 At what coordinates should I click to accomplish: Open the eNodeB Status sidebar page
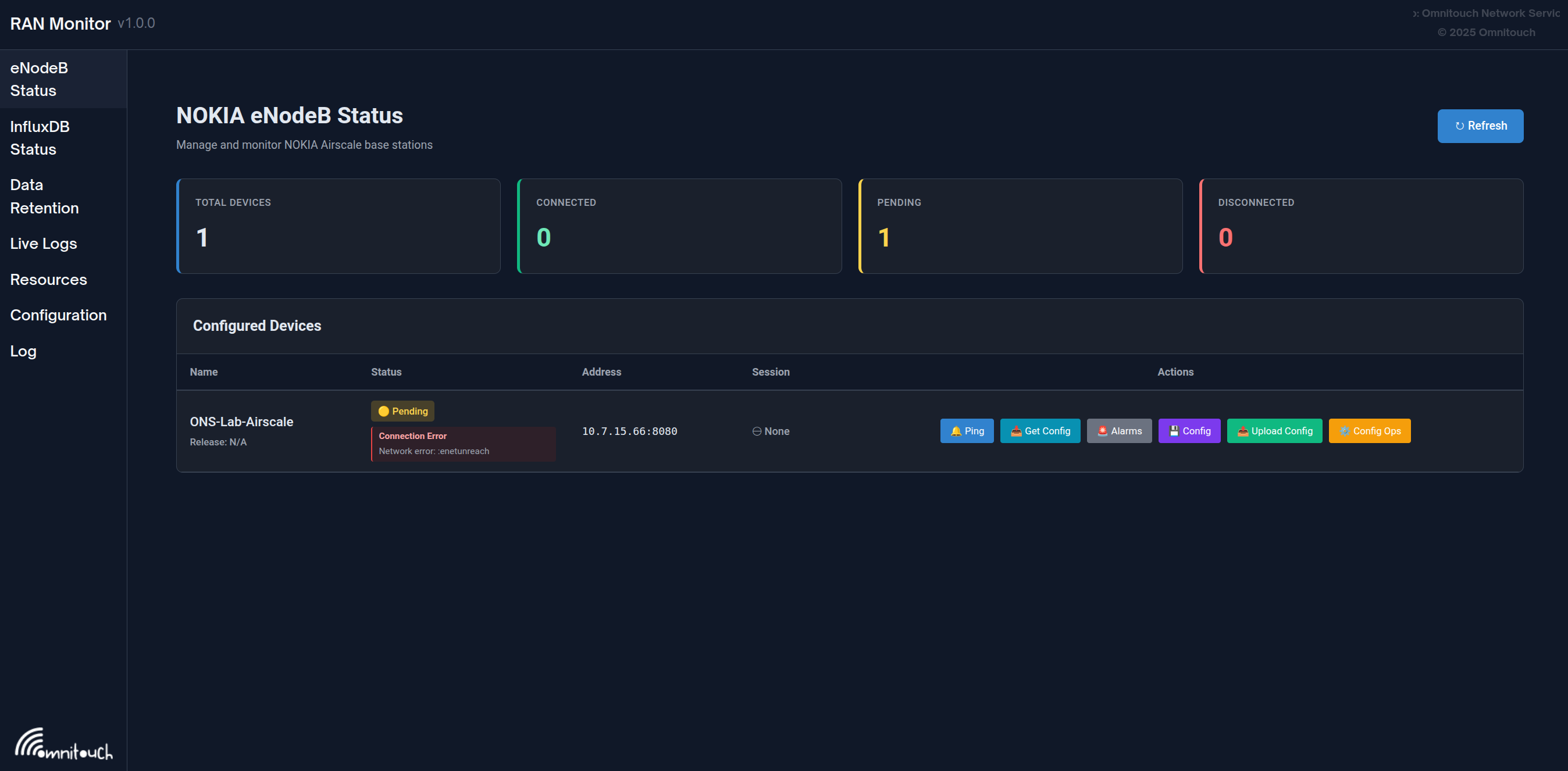pos(63,79)
